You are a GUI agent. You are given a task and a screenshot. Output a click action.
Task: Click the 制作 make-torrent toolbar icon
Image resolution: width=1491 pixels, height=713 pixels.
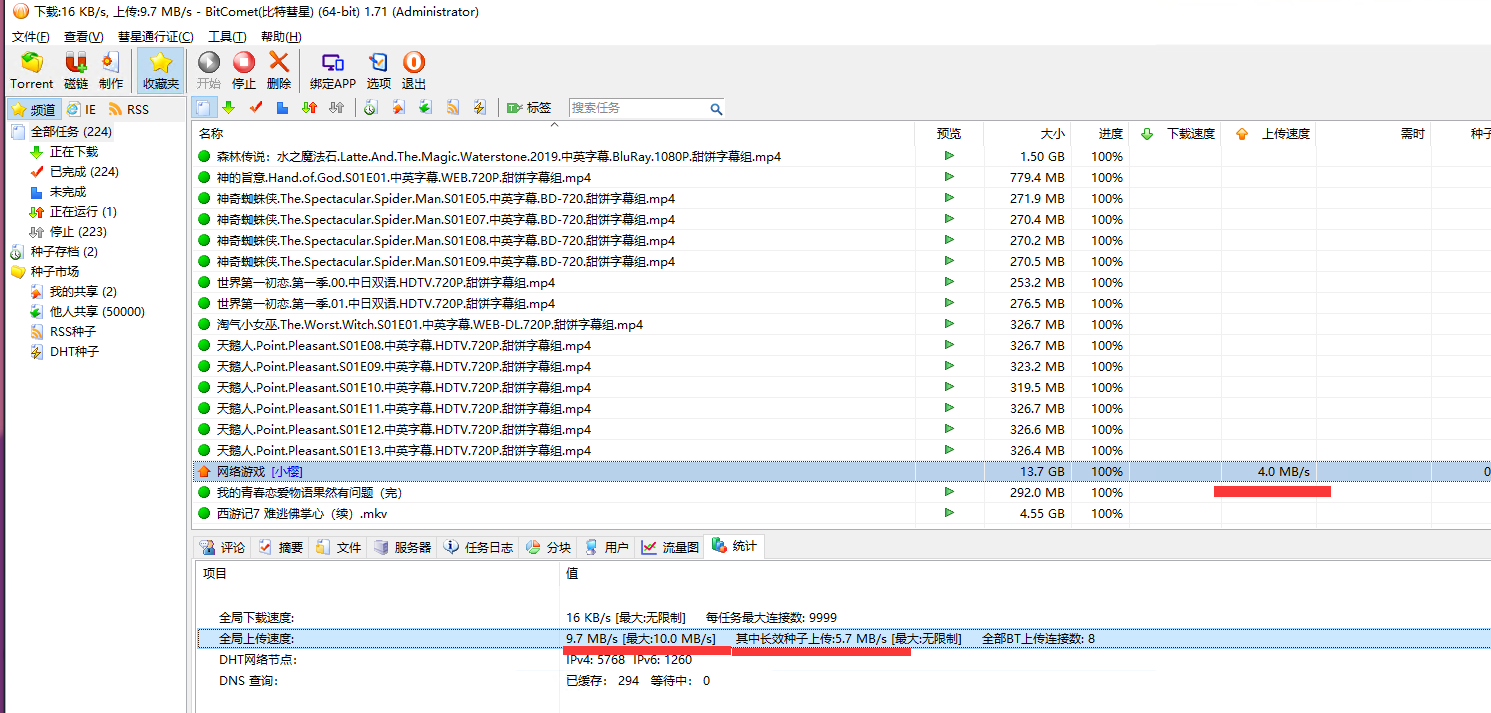111,71
